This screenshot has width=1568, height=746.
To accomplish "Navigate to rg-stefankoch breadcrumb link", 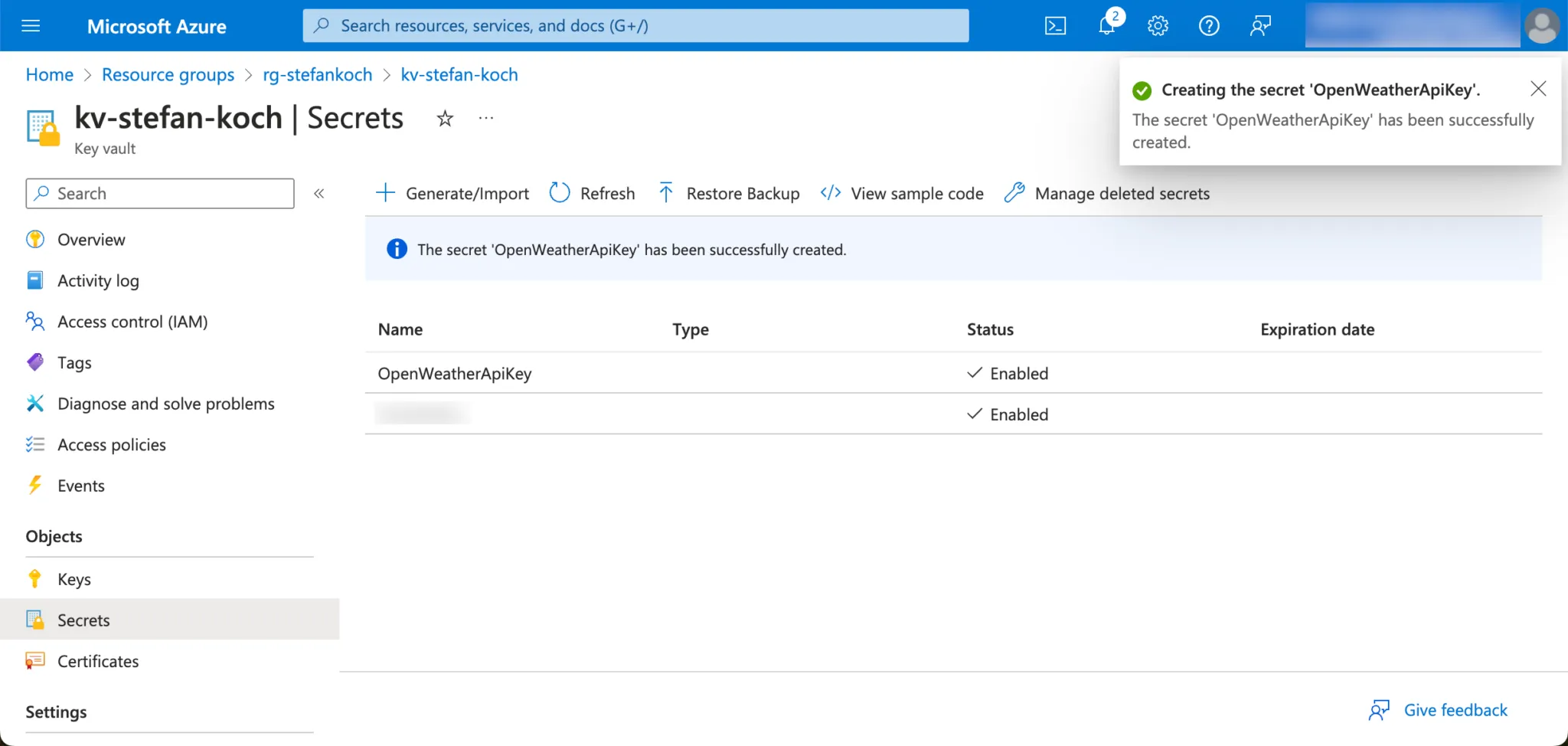I will [x=318, y=75].
